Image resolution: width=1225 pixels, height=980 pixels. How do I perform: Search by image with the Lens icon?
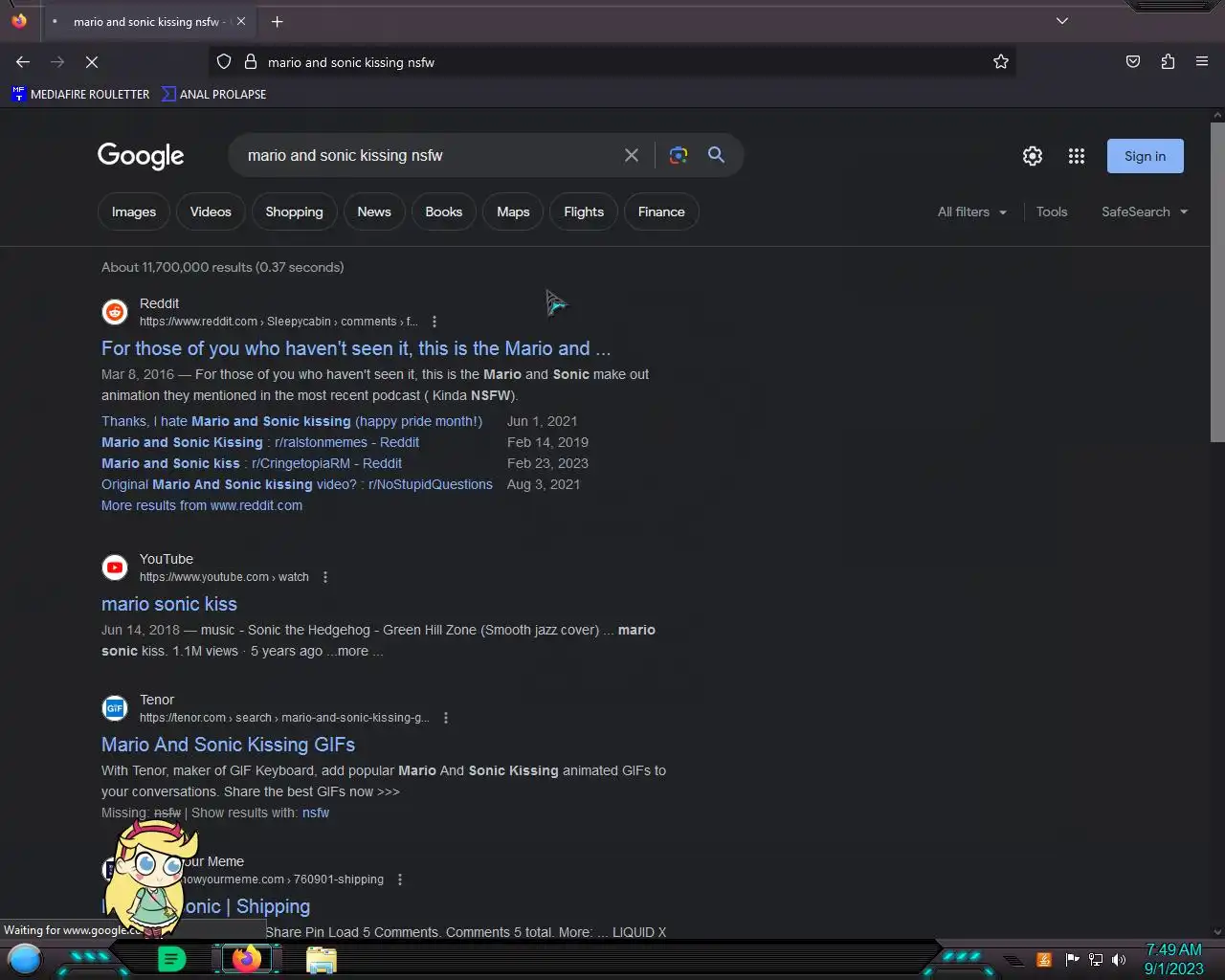(679, 155)
